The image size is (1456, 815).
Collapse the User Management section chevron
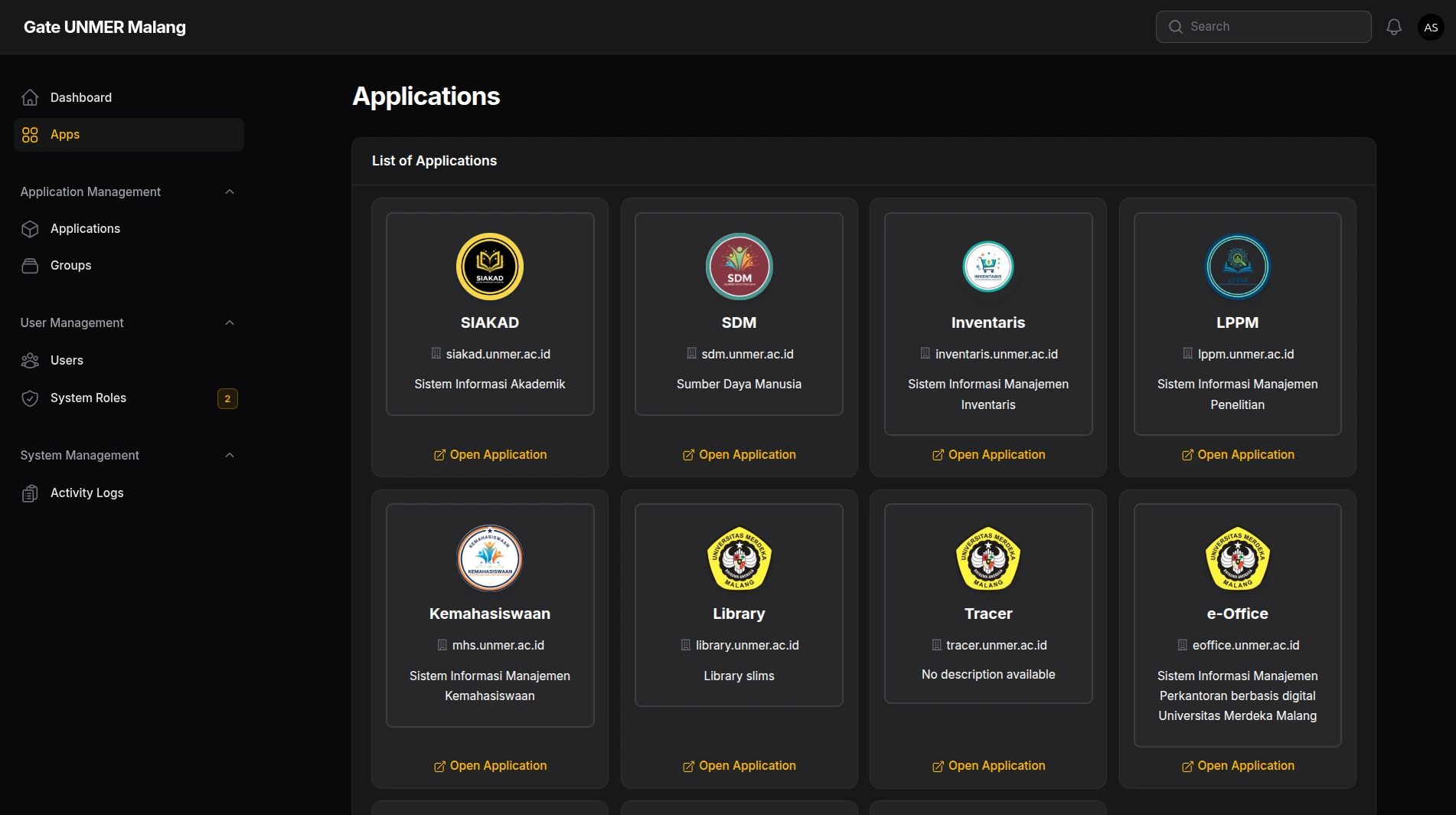click(x=230, y=322)
